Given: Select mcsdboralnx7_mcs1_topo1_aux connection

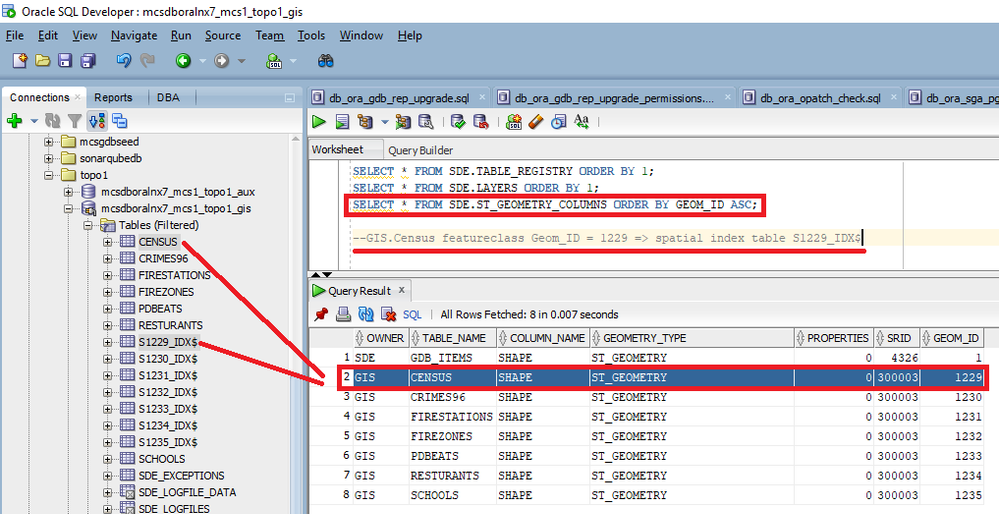Looking at the screenshot, I should [178, 192].
